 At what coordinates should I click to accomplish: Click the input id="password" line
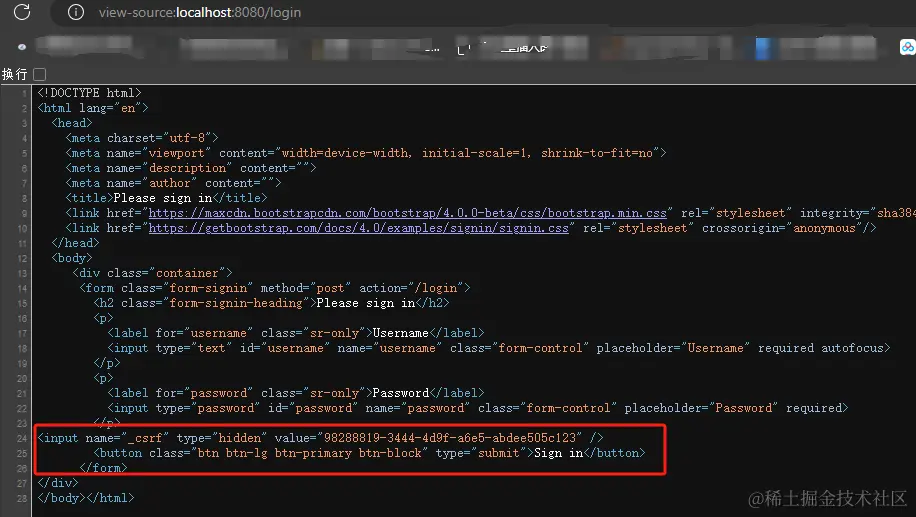(x=478, y=408)
